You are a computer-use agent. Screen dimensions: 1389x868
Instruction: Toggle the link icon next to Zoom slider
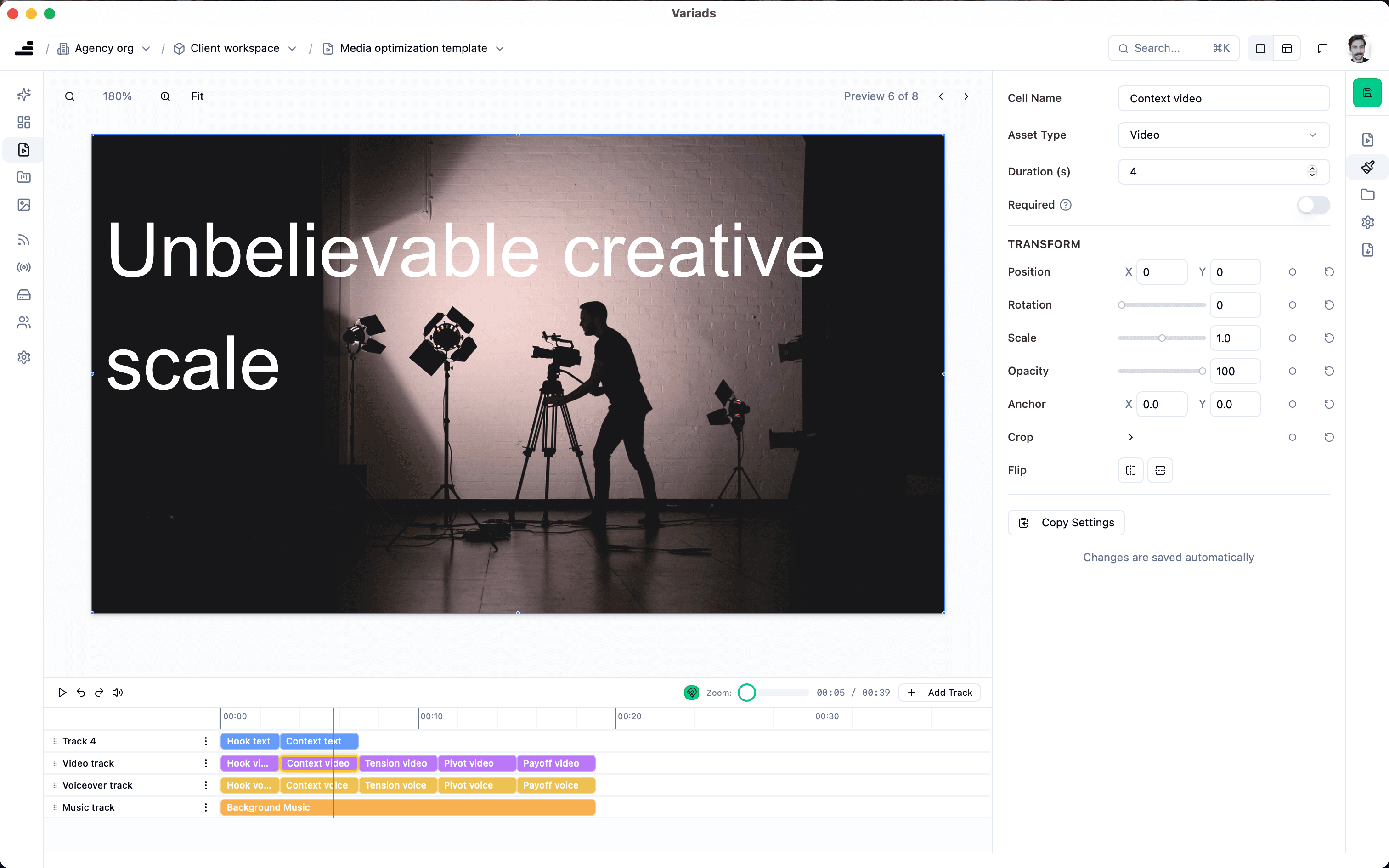click(691, 693)
